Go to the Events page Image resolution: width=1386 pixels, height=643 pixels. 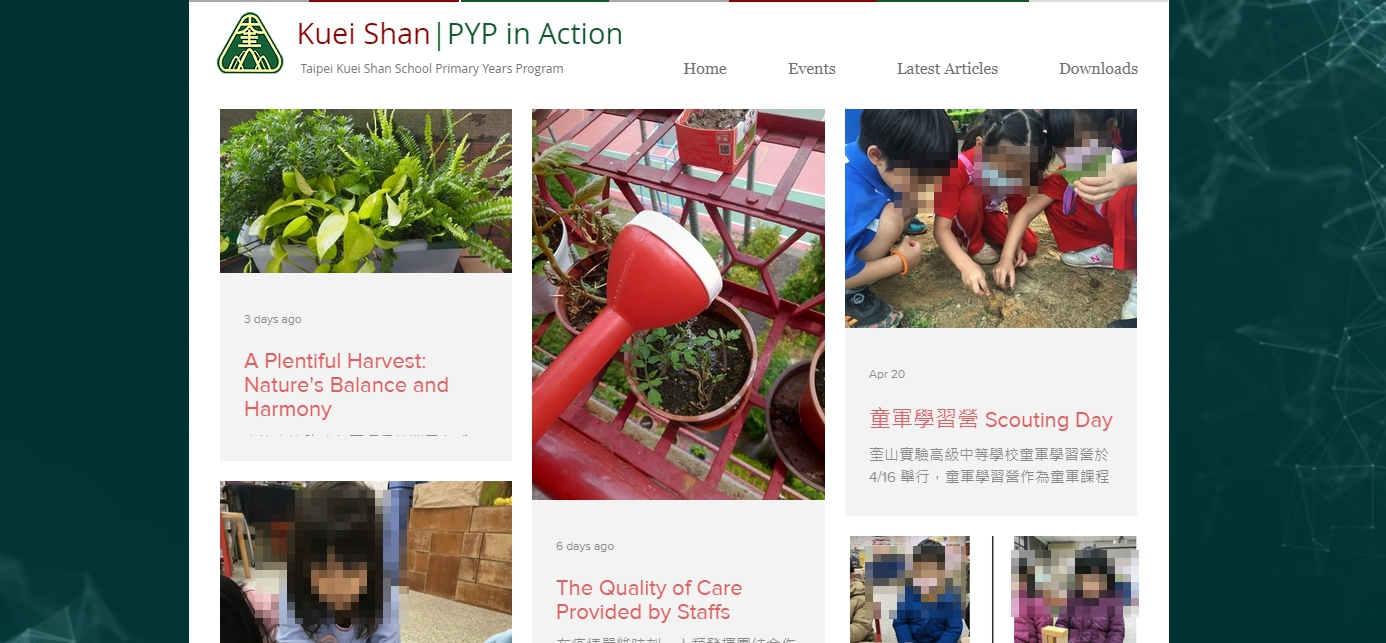(x=812, y=69)
